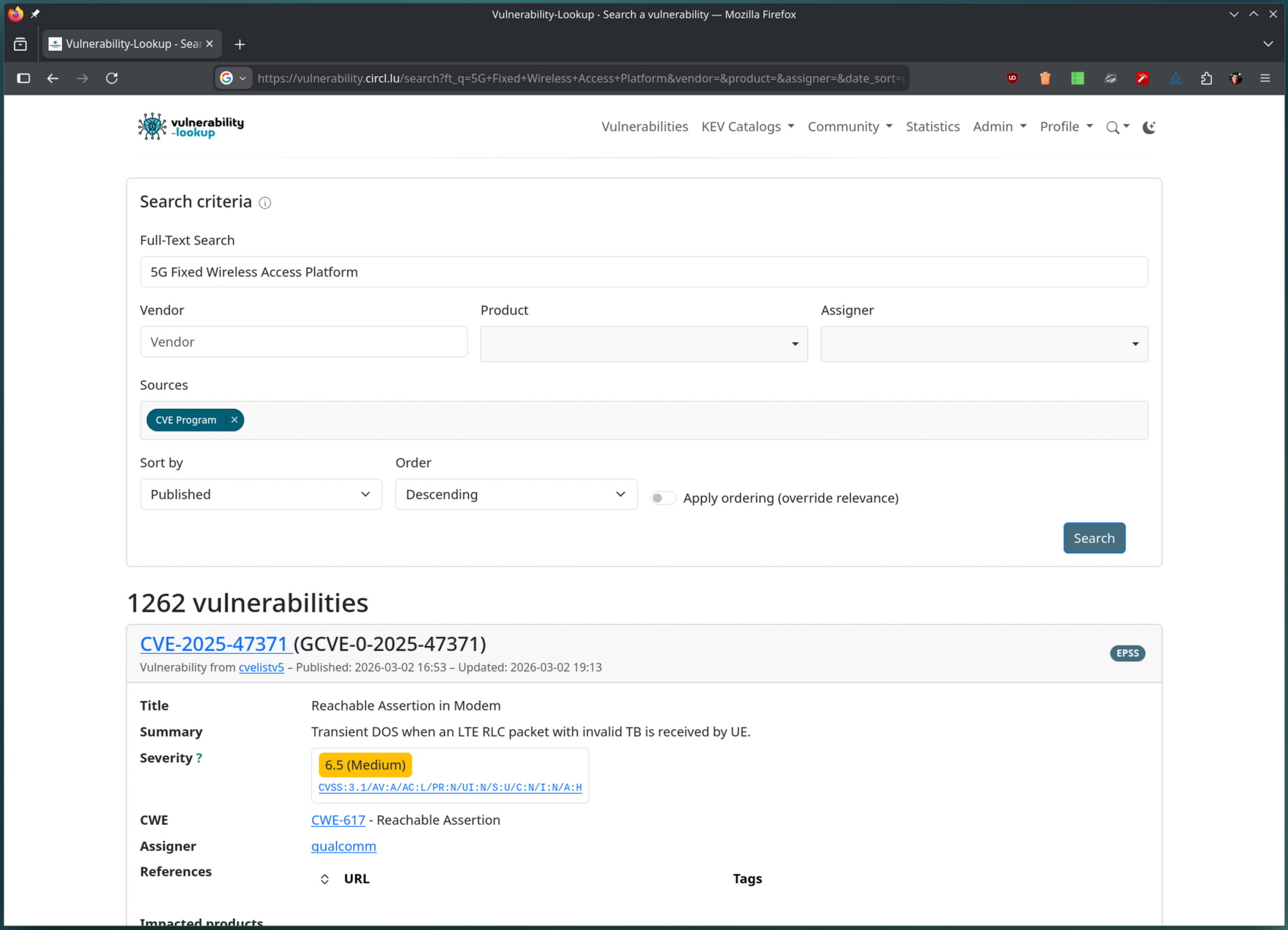Screen dimensions: 1288x930
Task: Enable the Apply ordering toggle switch
Action: [663, 498]
